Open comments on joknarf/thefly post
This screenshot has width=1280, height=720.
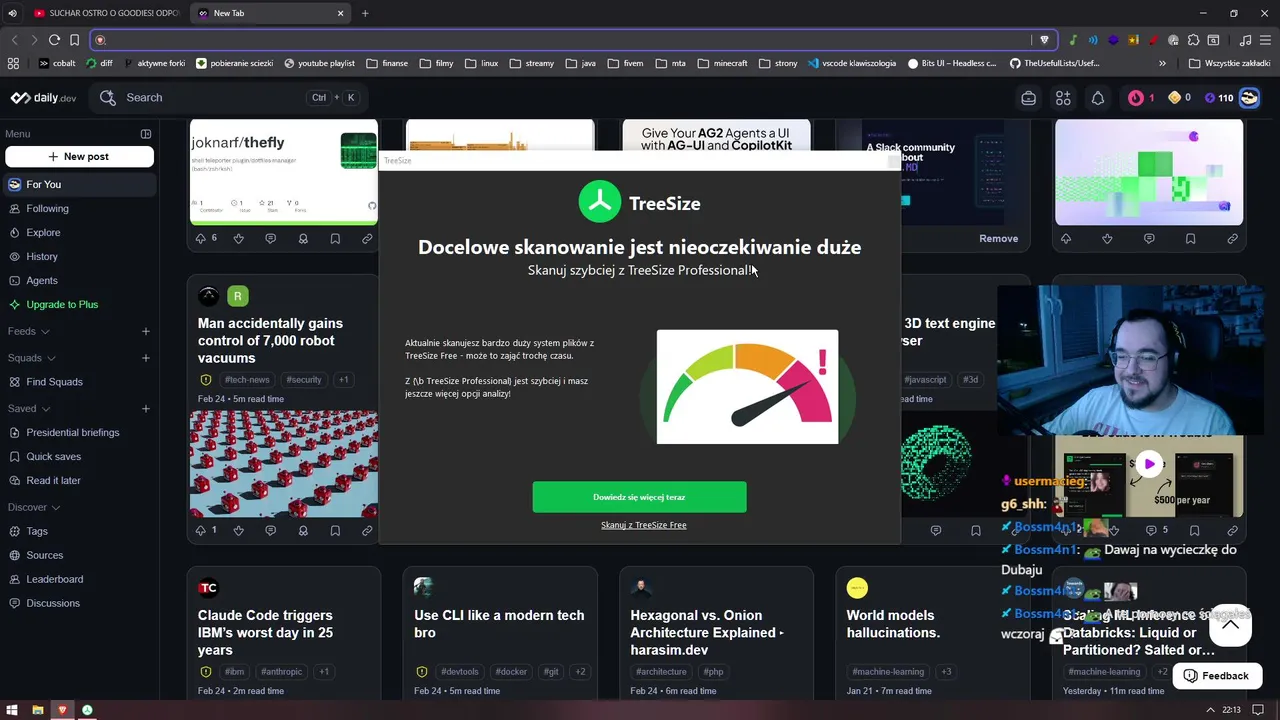270,239
